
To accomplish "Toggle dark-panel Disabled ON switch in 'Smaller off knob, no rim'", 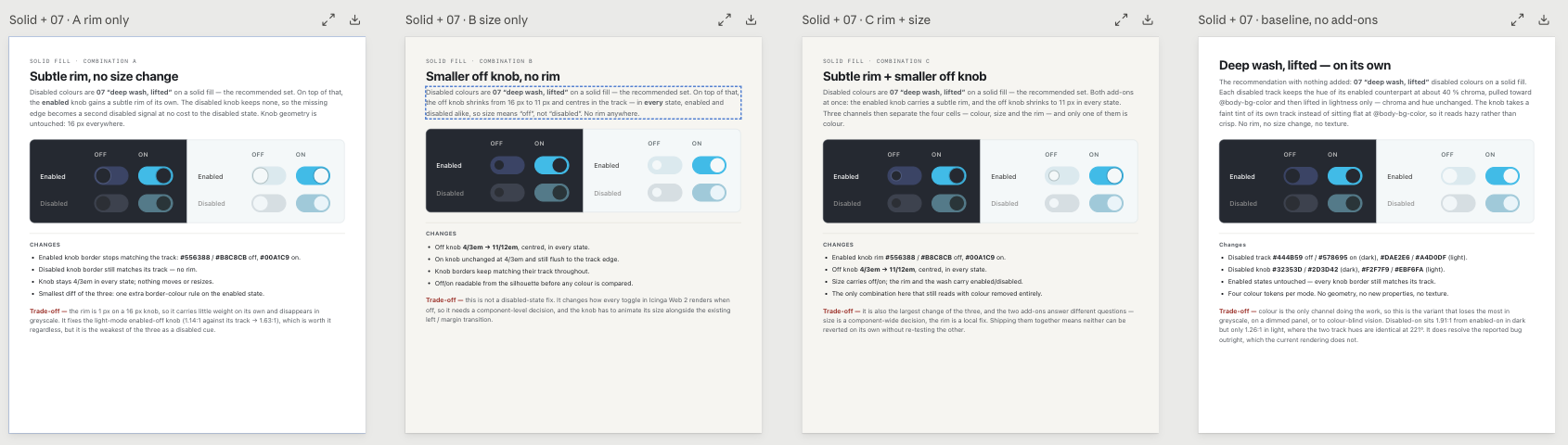I will point(551,193).
